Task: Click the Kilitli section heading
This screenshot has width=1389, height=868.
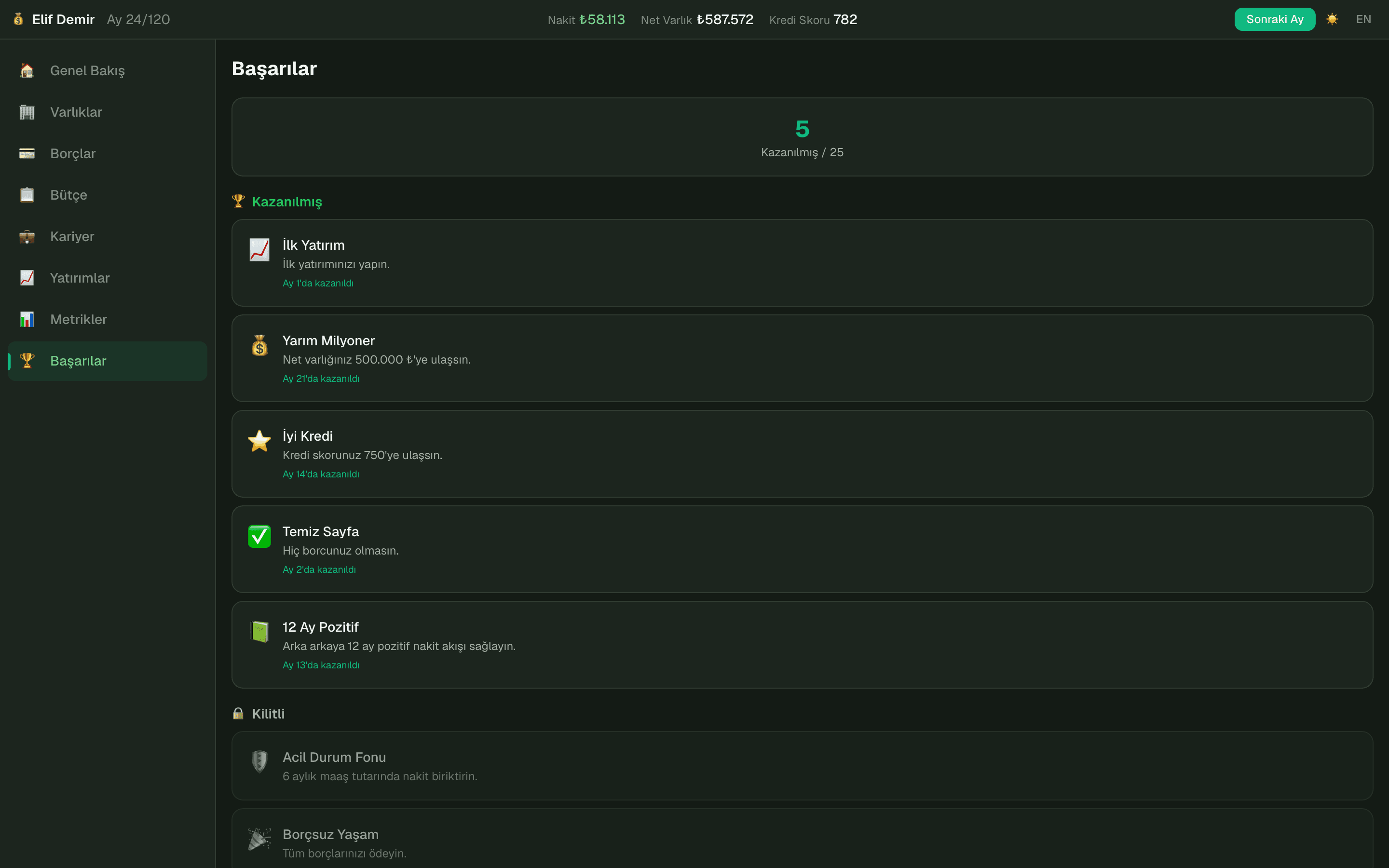Action: click(x=268, y=714)
